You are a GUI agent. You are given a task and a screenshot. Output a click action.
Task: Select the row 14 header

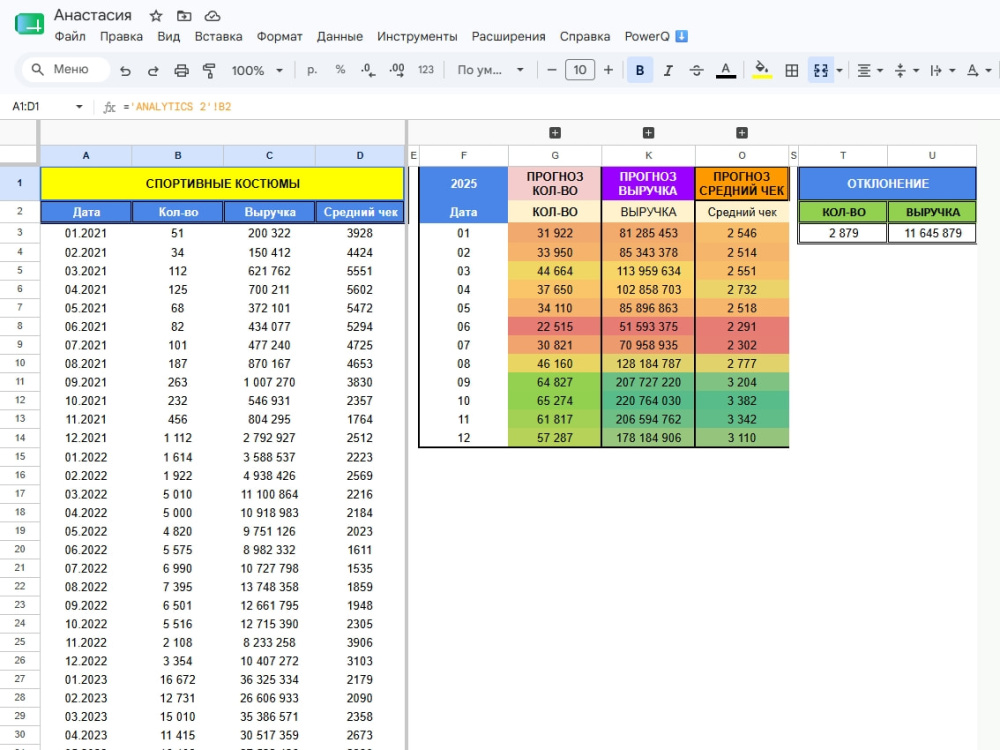(20, 438)
